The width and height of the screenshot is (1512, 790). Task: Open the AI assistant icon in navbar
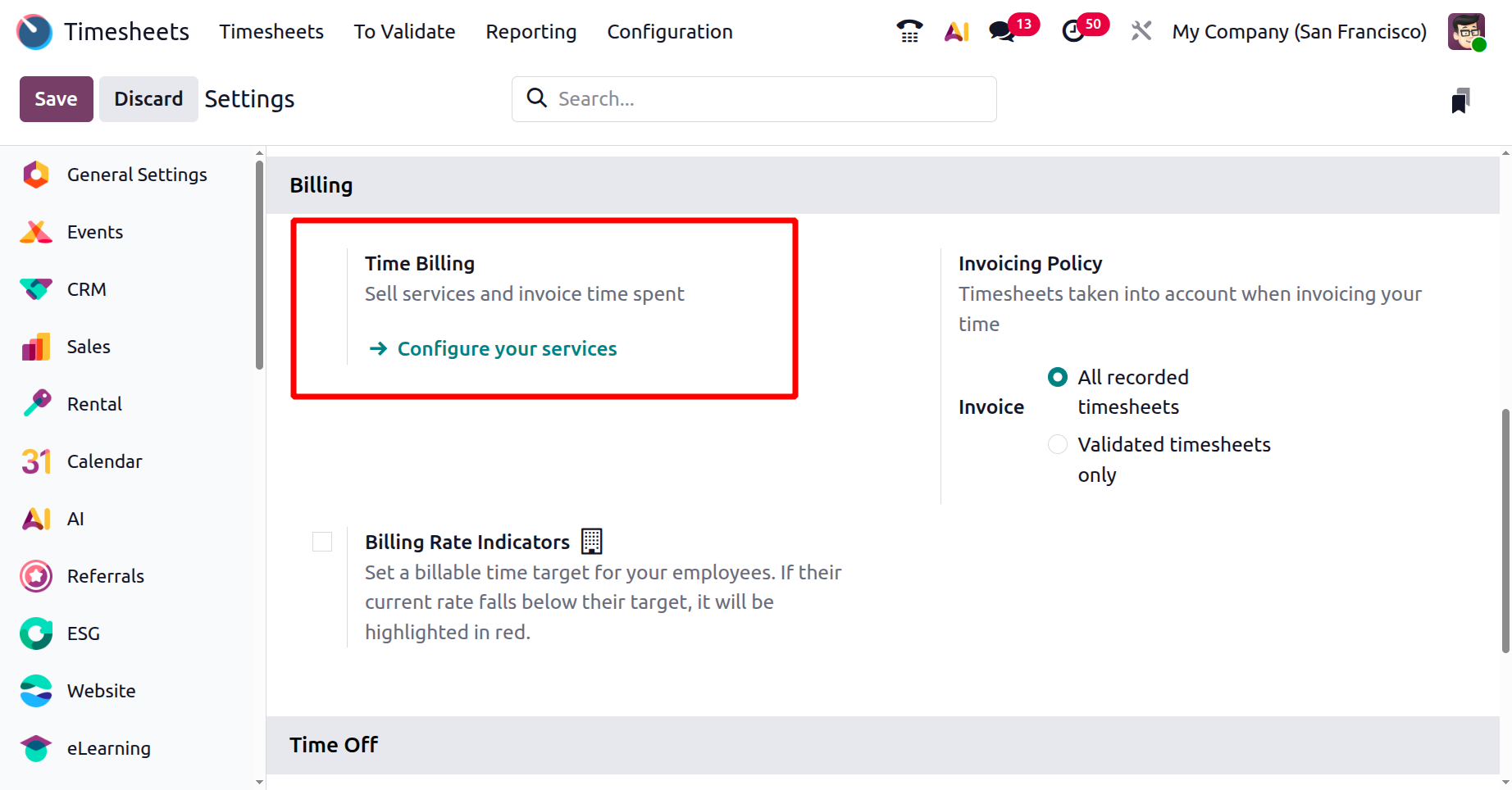click(956, 31)
